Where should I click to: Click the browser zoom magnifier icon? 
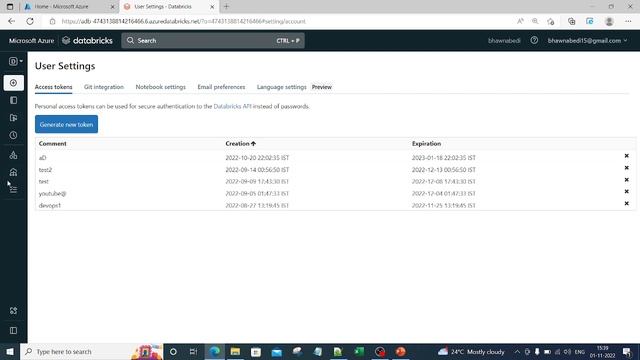(x=535, y=21)
